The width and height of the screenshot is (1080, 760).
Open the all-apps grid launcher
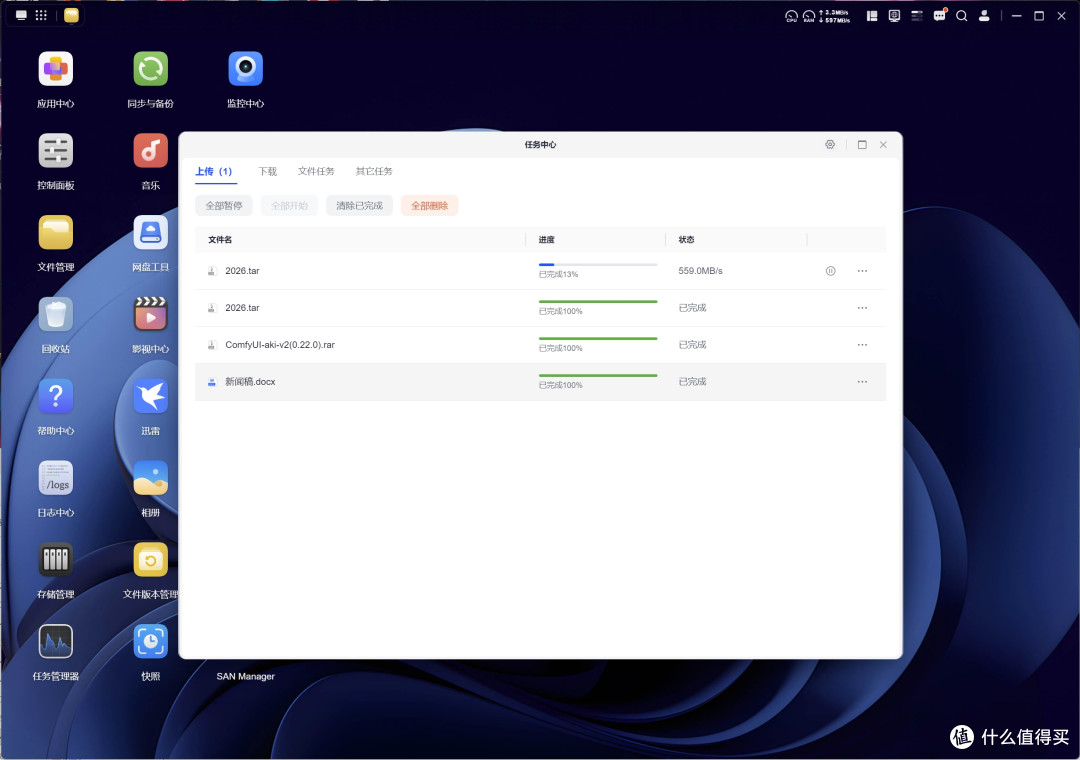41,15
